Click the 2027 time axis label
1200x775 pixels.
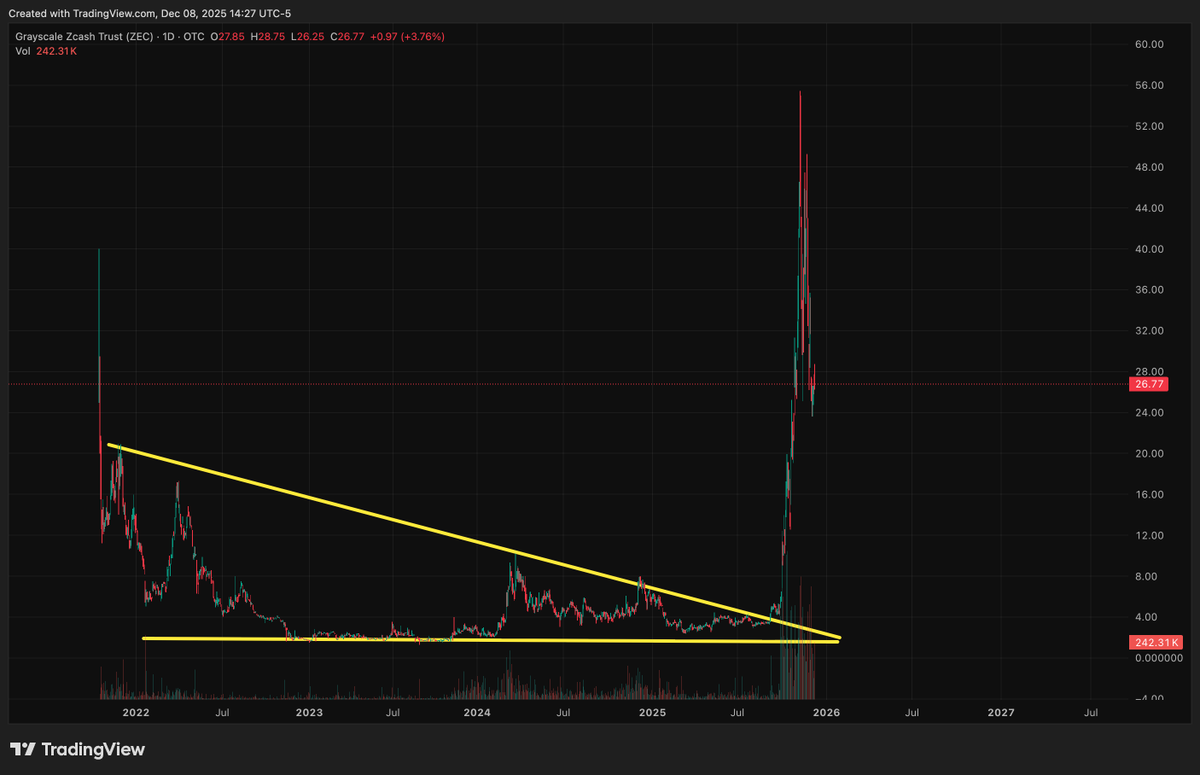(1001, 712)
